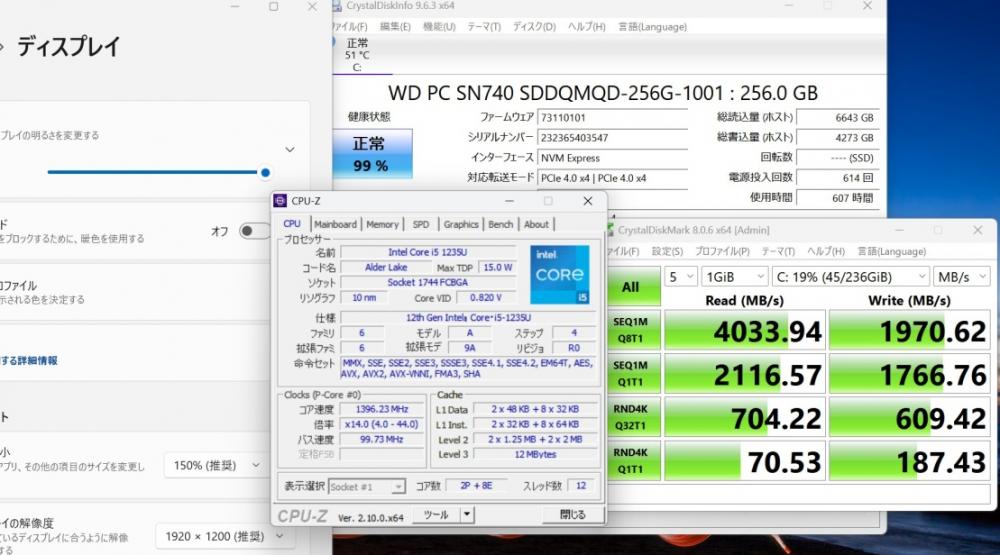Click the firmware field 73110101
This screenshot has height=555, width=1000.
point(612,117)
